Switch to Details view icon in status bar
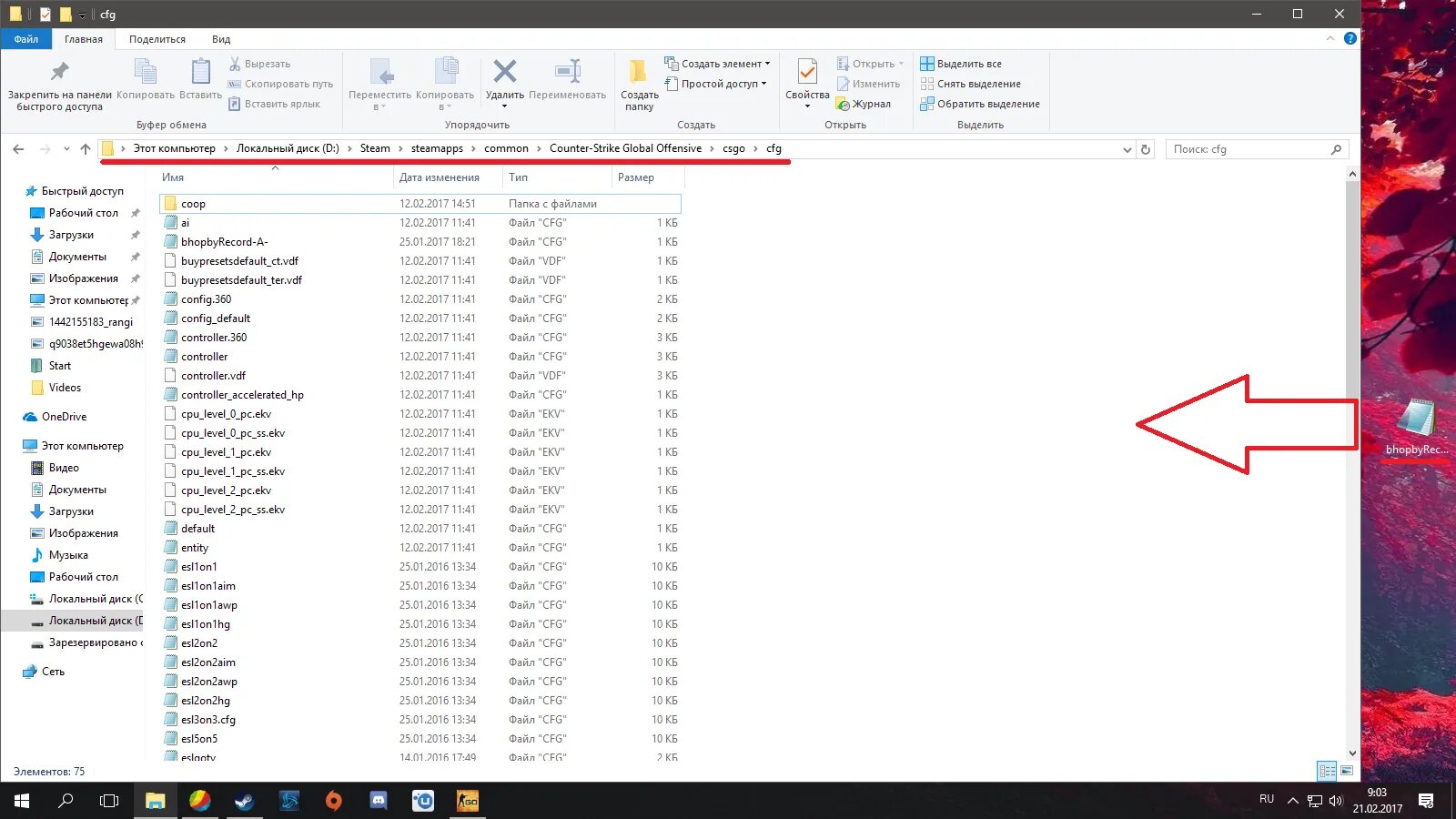 pyautogui.click(x=1328, y=771)
